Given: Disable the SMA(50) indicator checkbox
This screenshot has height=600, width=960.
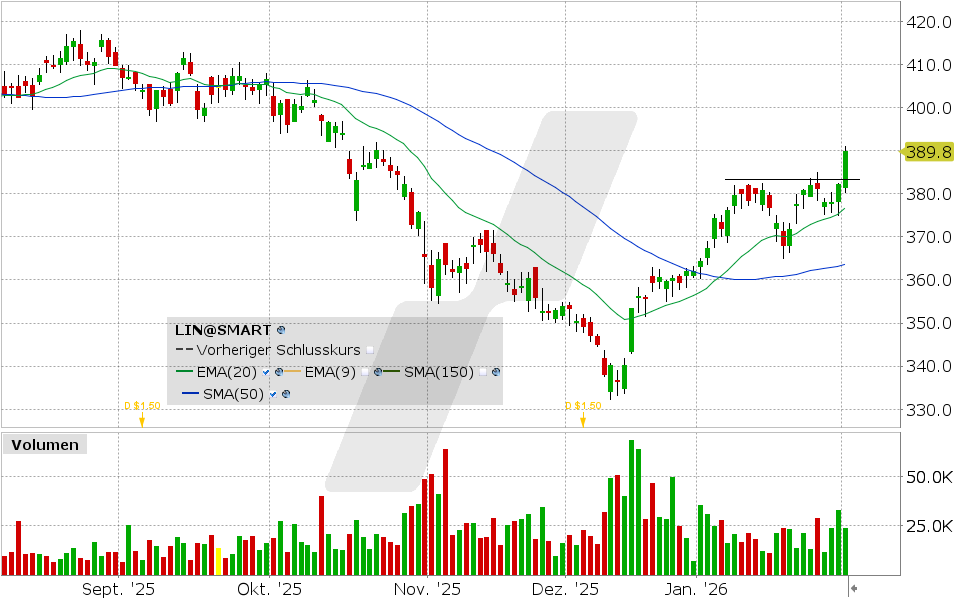Looking at the screenshot, I should coord(272,393).
